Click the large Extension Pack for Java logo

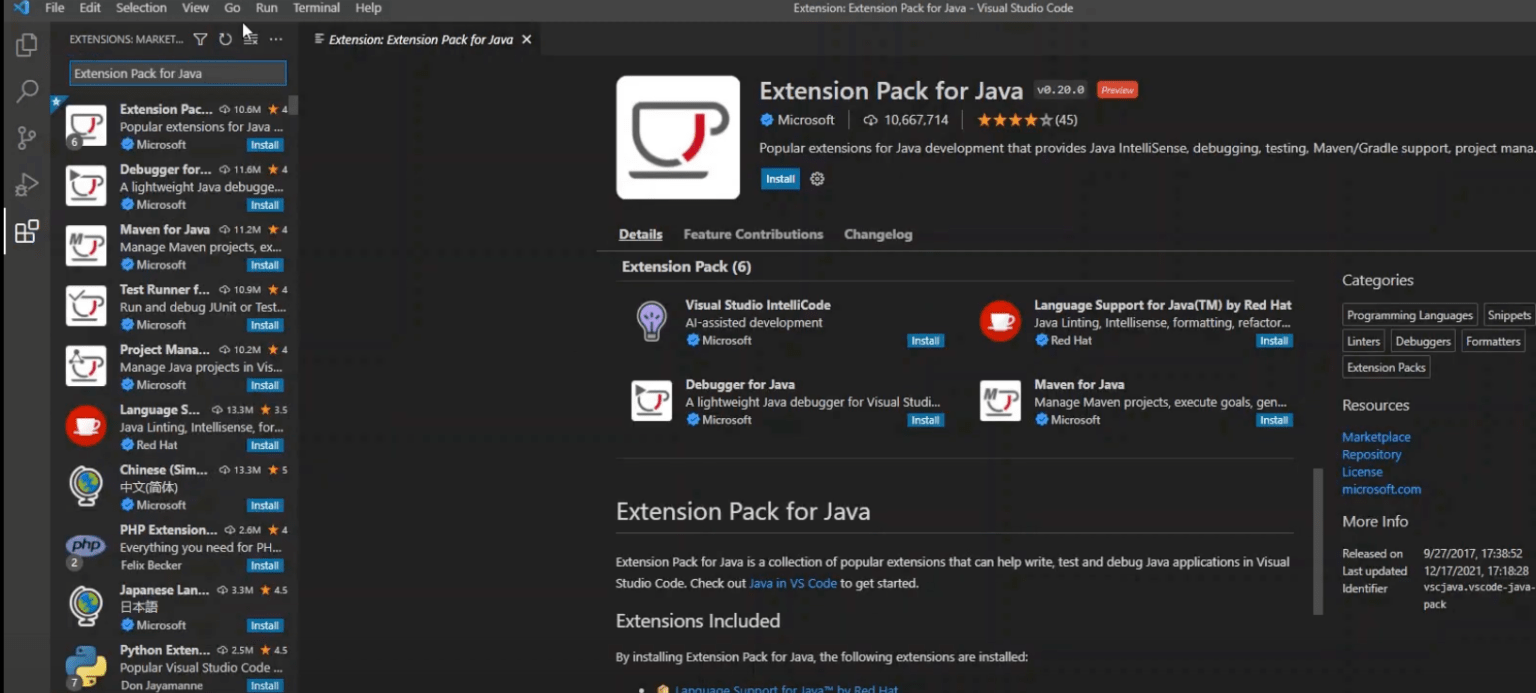678,137
